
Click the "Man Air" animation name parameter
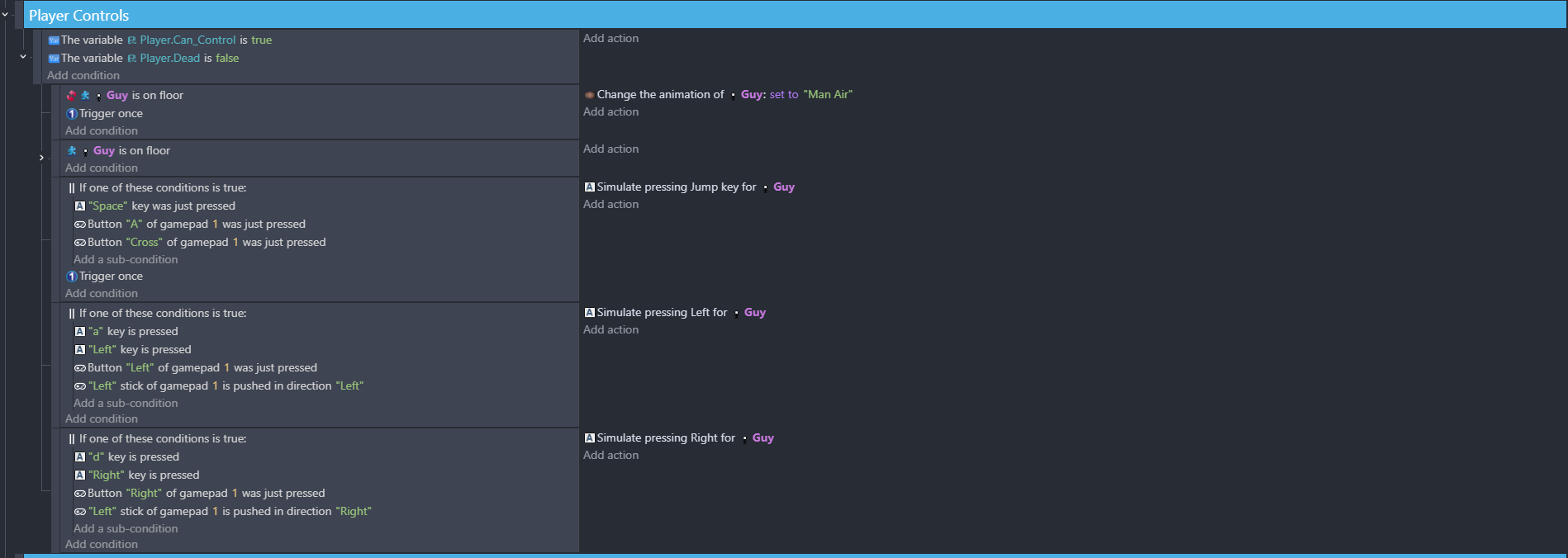click(x=828, y=95)
